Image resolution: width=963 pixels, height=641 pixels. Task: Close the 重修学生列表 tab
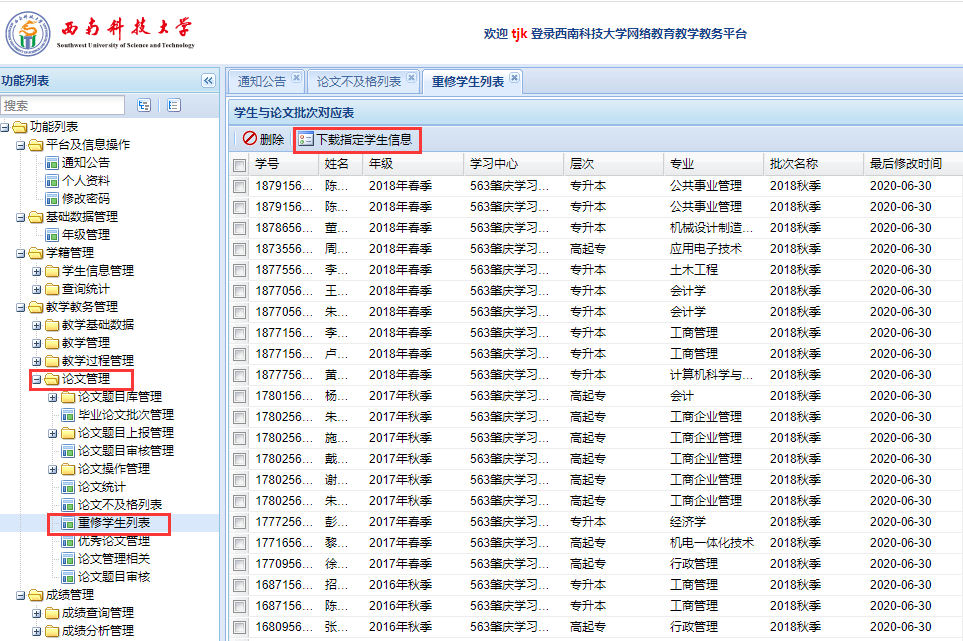514,77
